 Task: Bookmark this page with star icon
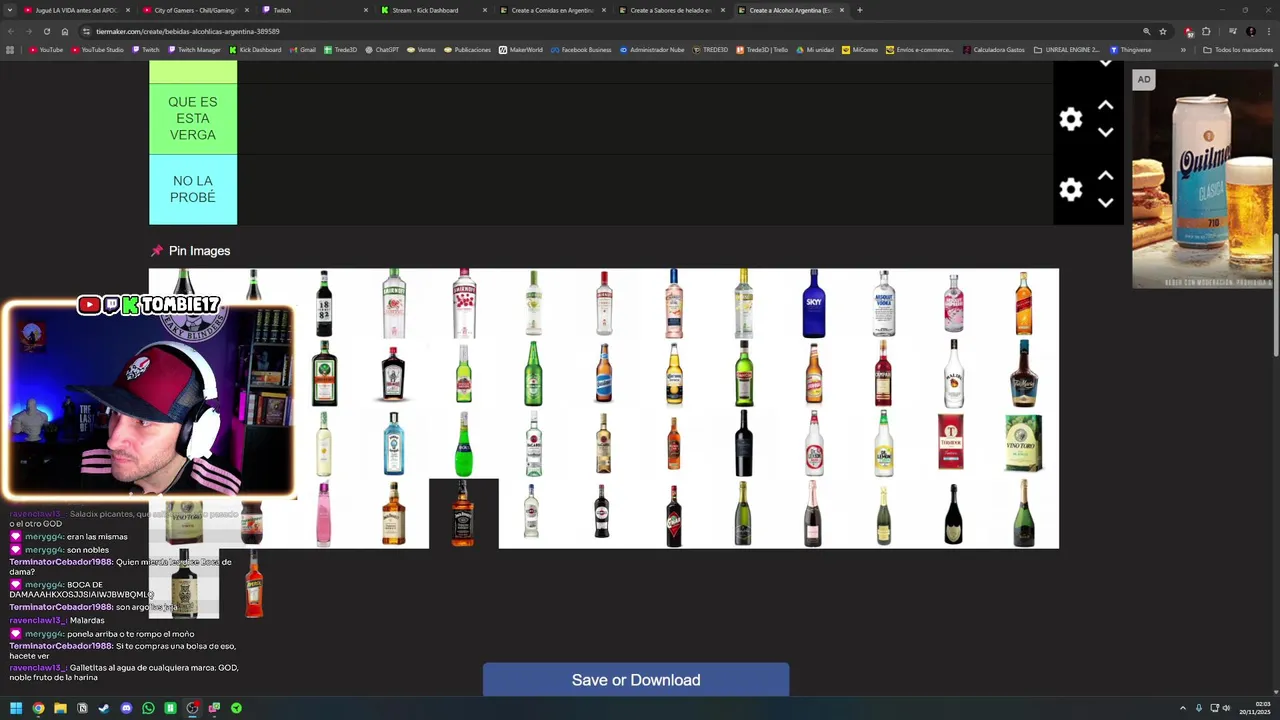click(x=1163, y=31)
